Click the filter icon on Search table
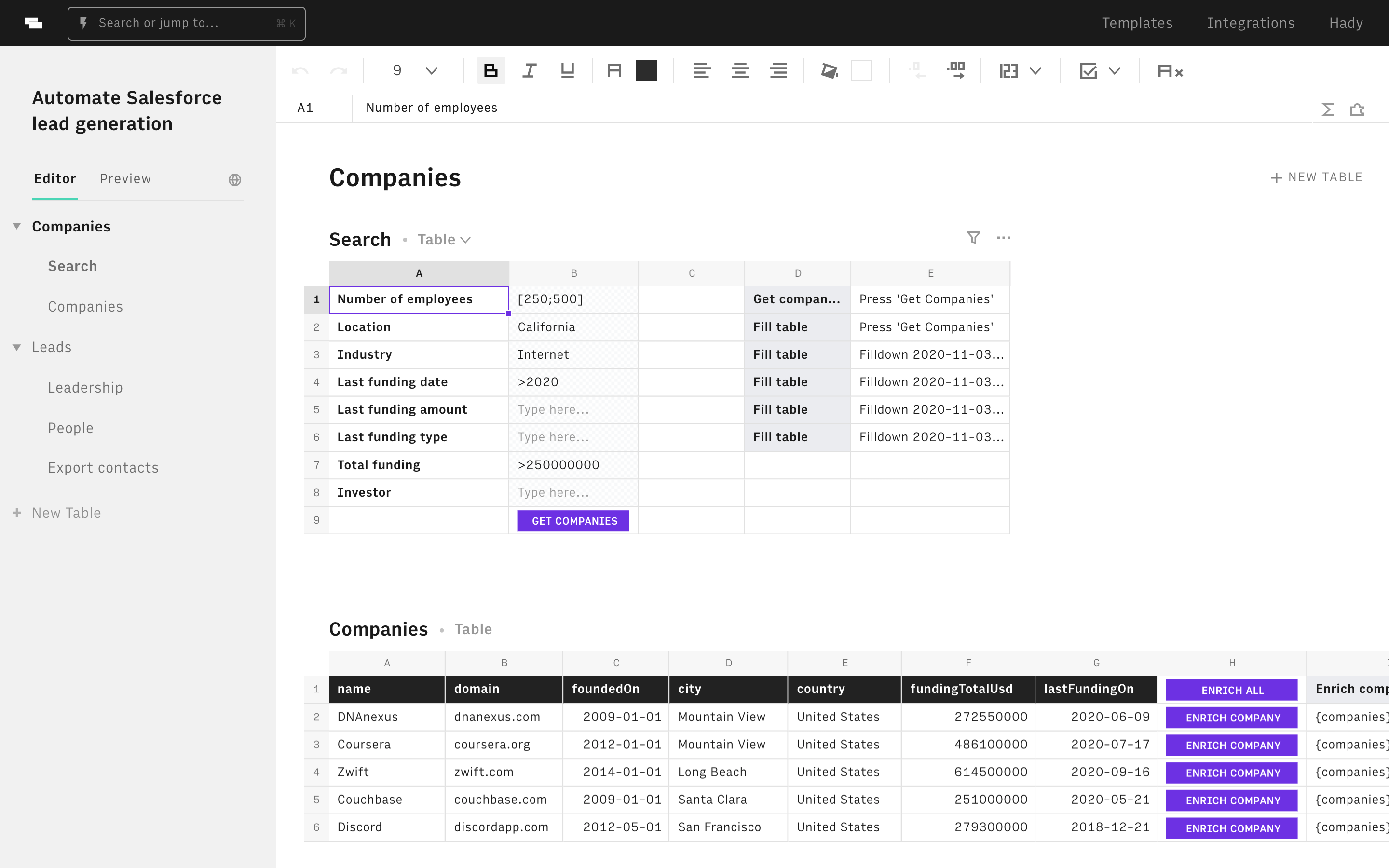This screenshot has width=1389, height=868. [x=973, y=238]
